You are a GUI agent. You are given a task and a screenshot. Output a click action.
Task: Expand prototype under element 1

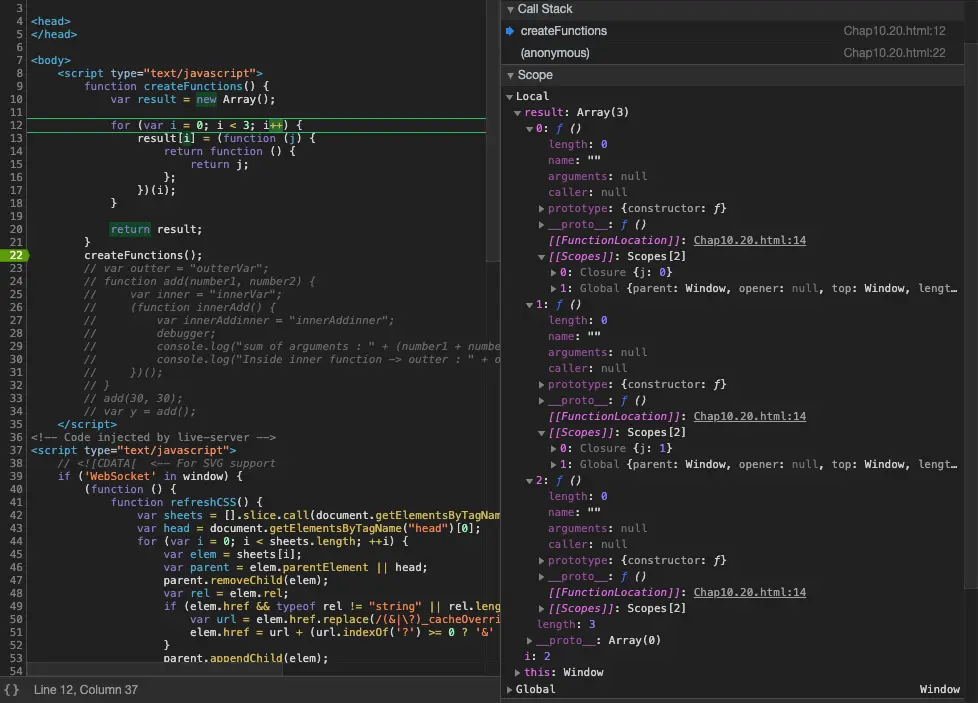pos(541,384)
